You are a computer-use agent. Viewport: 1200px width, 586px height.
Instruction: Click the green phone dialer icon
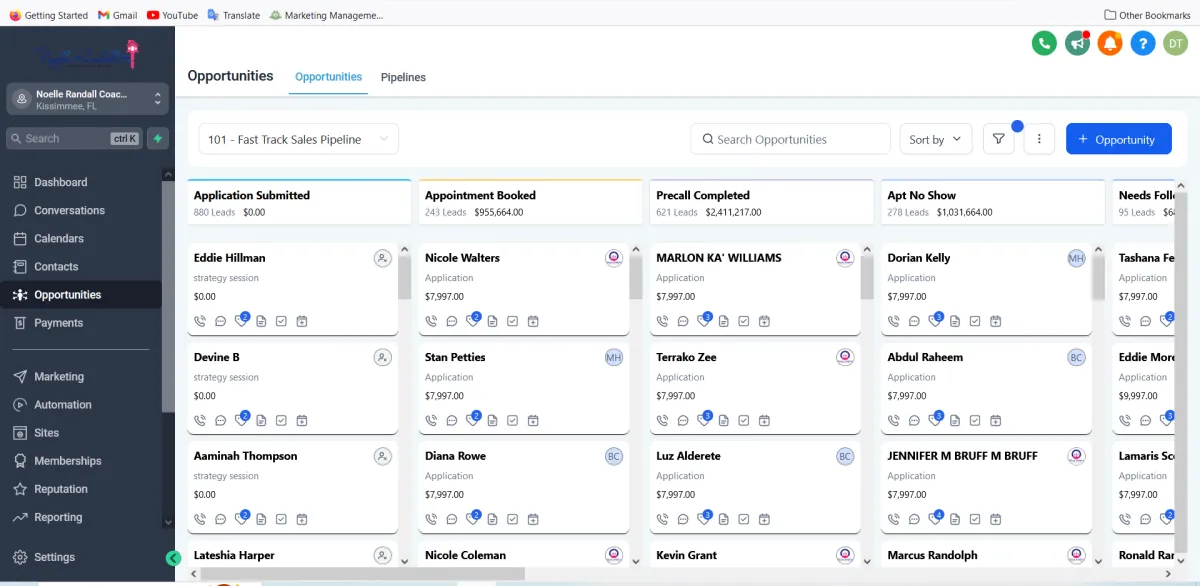(1044, 43)
